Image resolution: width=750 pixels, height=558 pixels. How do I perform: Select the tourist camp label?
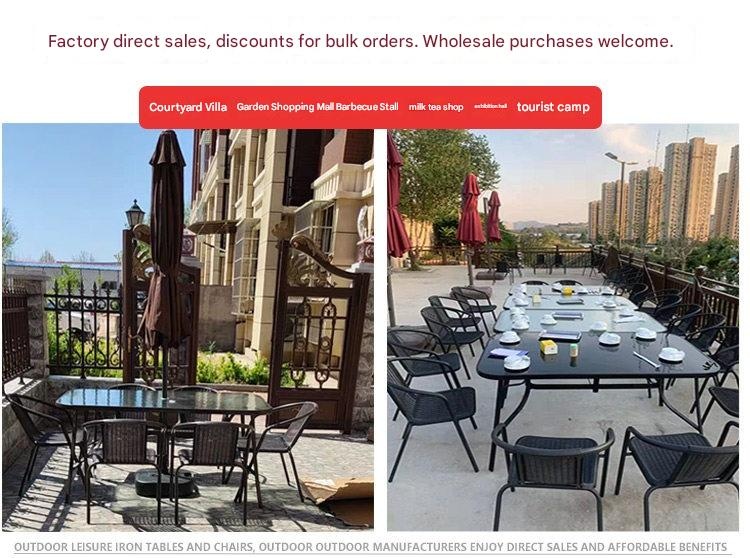click(553, 107)
